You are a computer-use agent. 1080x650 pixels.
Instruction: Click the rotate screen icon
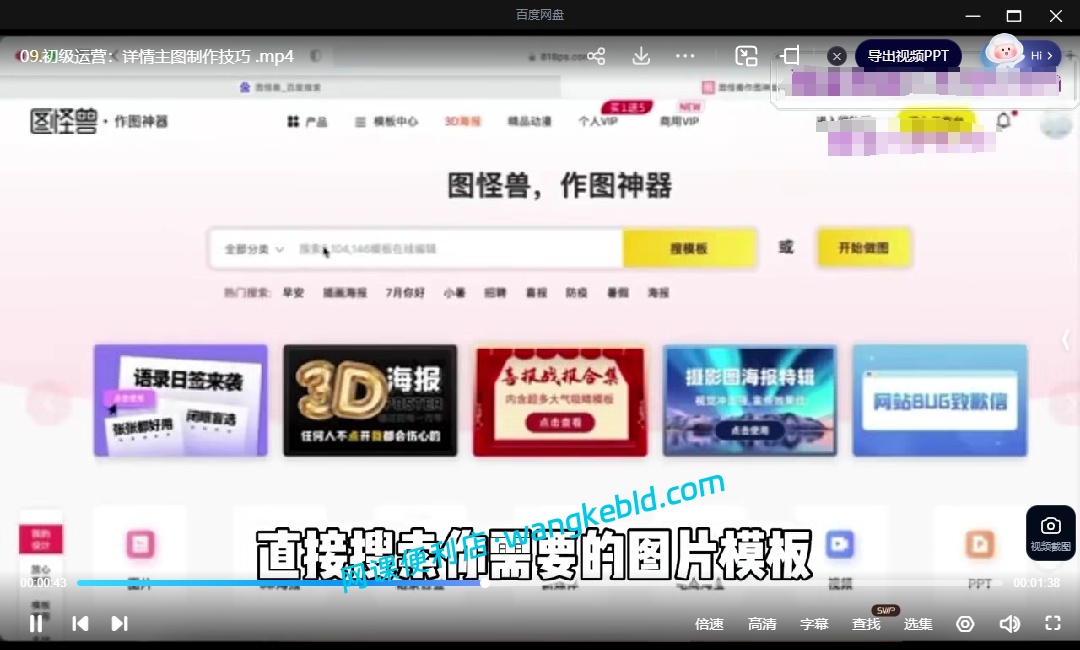click(x=791, y=56)
